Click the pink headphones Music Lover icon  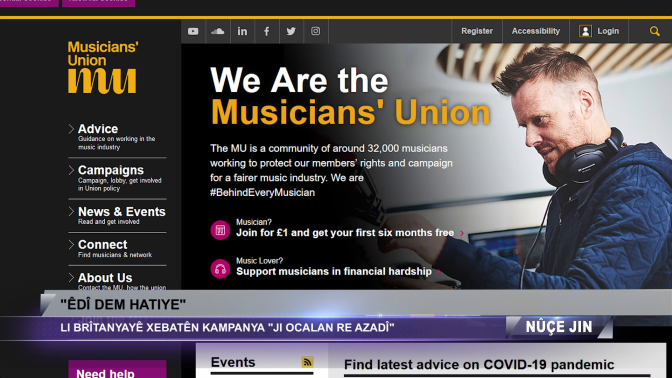pos(220,269)
